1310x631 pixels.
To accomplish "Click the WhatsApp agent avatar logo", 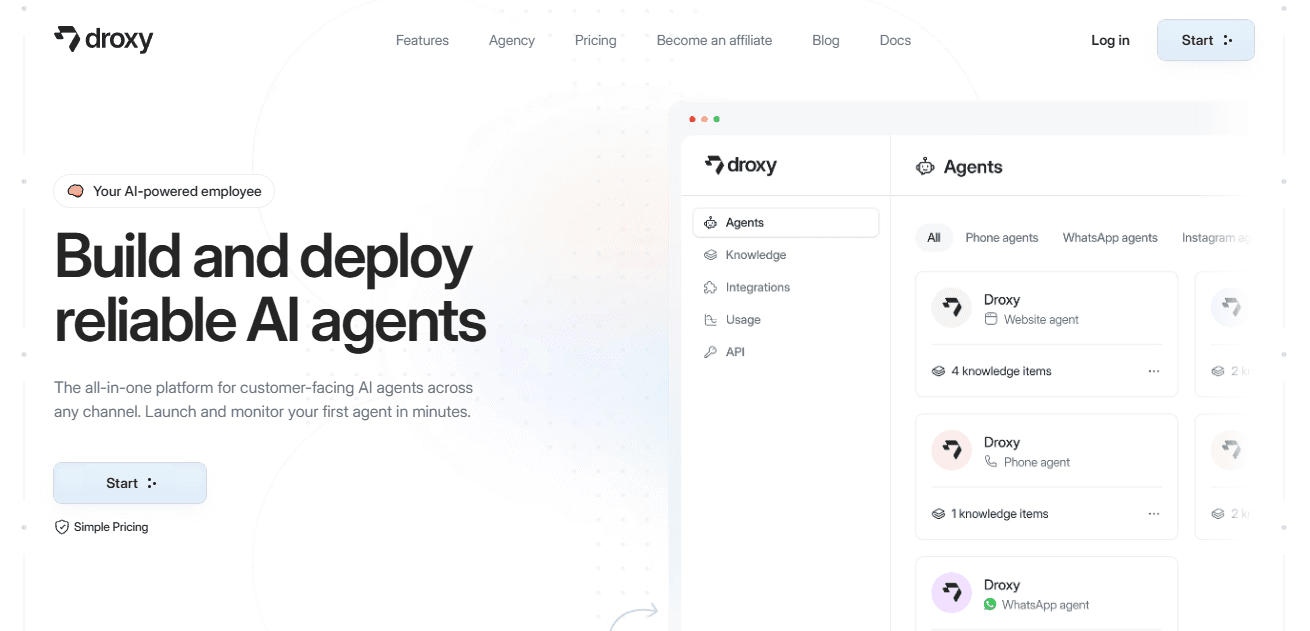I will tap(952, 593).
